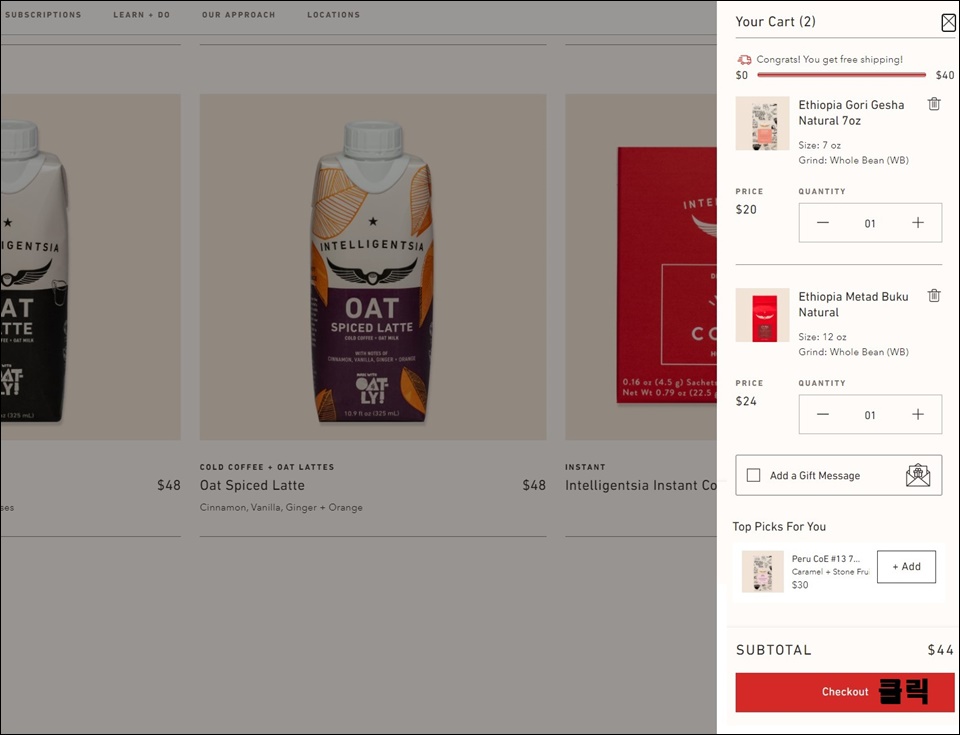The image size is (960, 735).
Task: Click the Ethiopia Gori Gesha $20 price
Action: pos(746,209)
